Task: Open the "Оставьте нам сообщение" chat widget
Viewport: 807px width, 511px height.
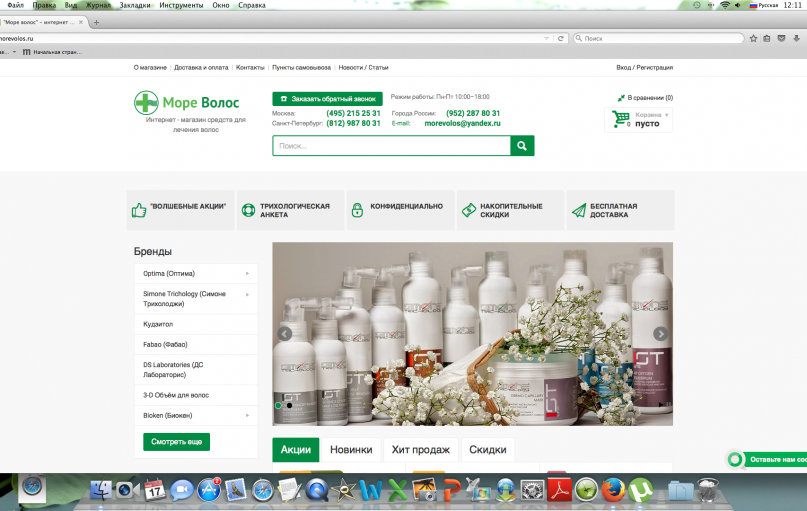Action: 767,460
